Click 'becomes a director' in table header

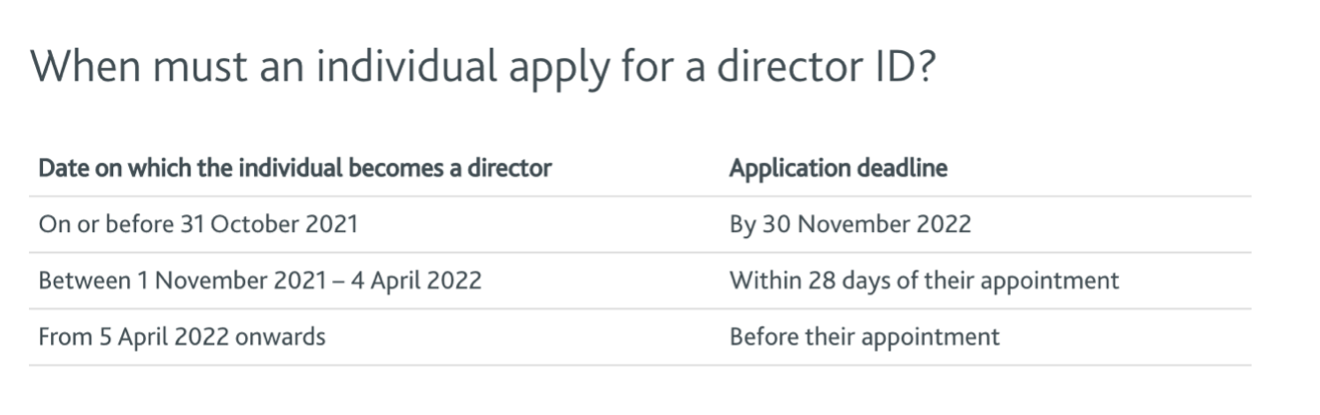[x=450, y=168]
